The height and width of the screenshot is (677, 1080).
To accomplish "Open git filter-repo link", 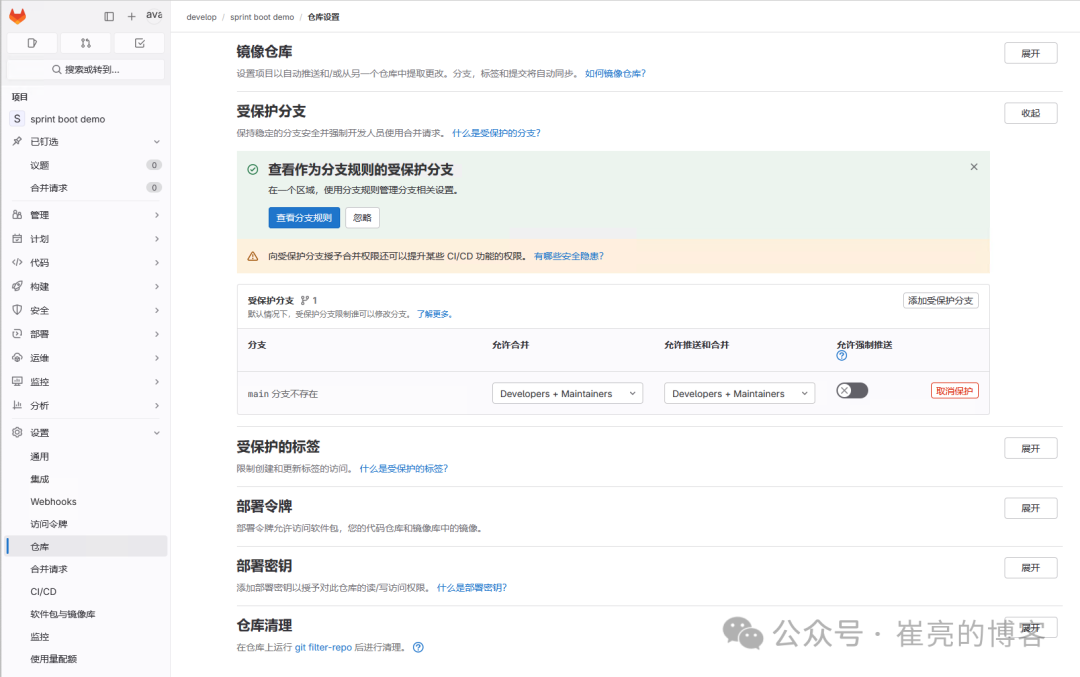I will click(x=323, y=647).
